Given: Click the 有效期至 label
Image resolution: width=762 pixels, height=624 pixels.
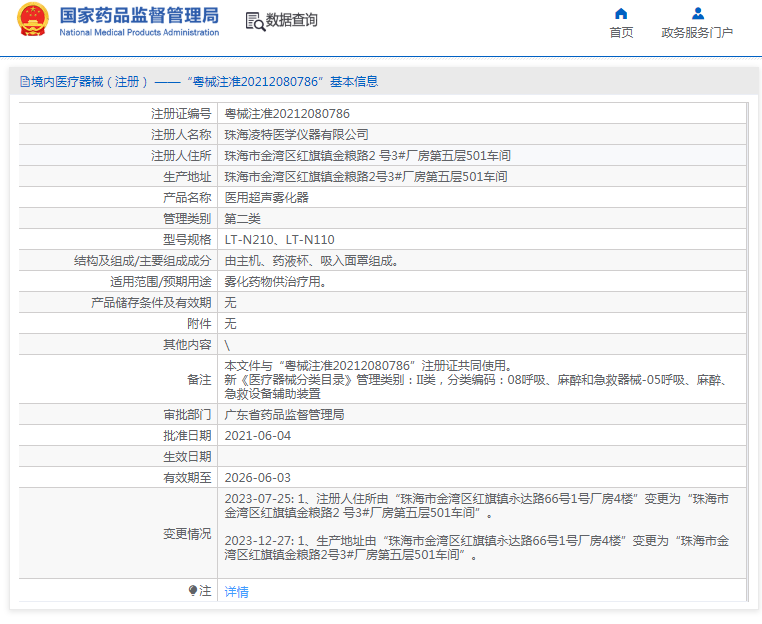Looking at the screenshot, I should pyautogui.click(x=187, y=478).
